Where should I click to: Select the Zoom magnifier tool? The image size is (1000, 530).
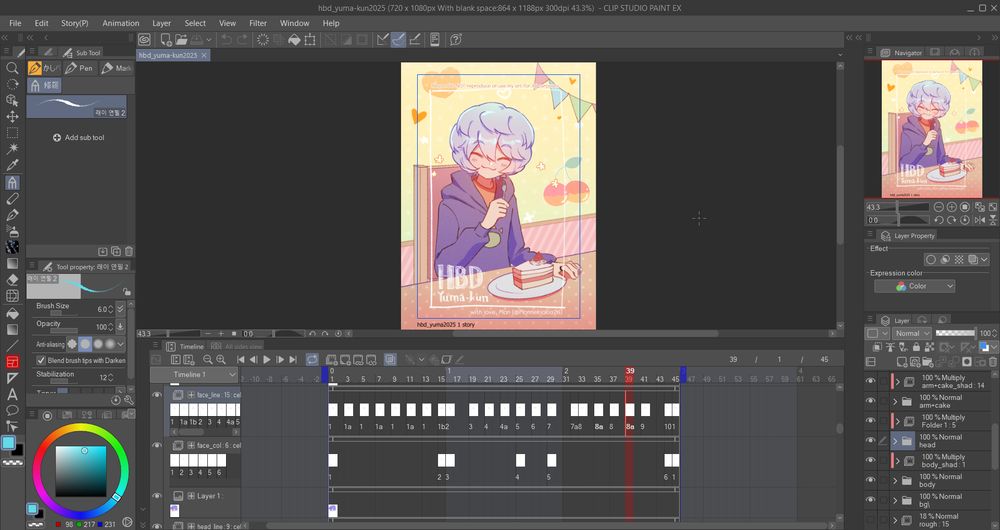point(12,69)
